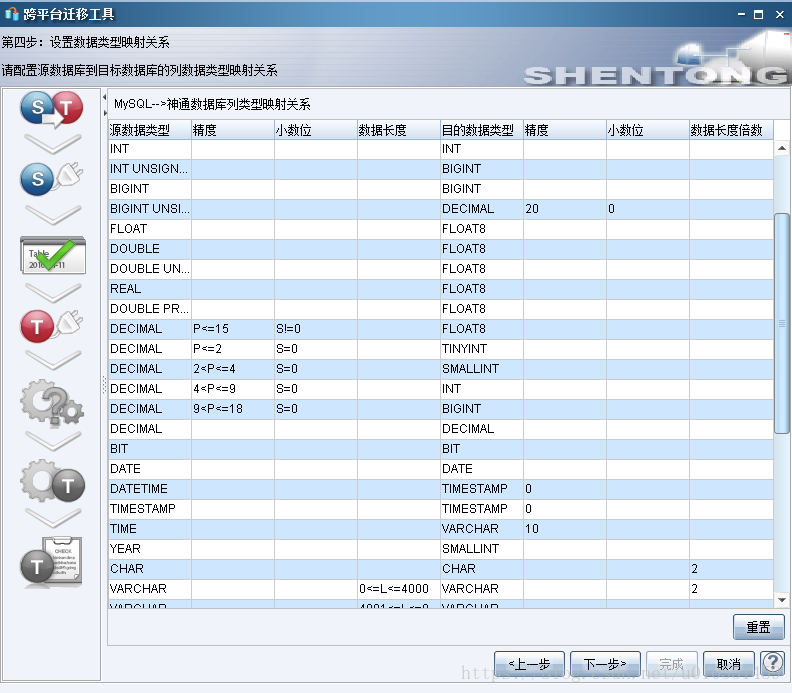The image size is (792, 693).
Task: Select the INT UNSIGN... source type row
Action: [440, 169]
